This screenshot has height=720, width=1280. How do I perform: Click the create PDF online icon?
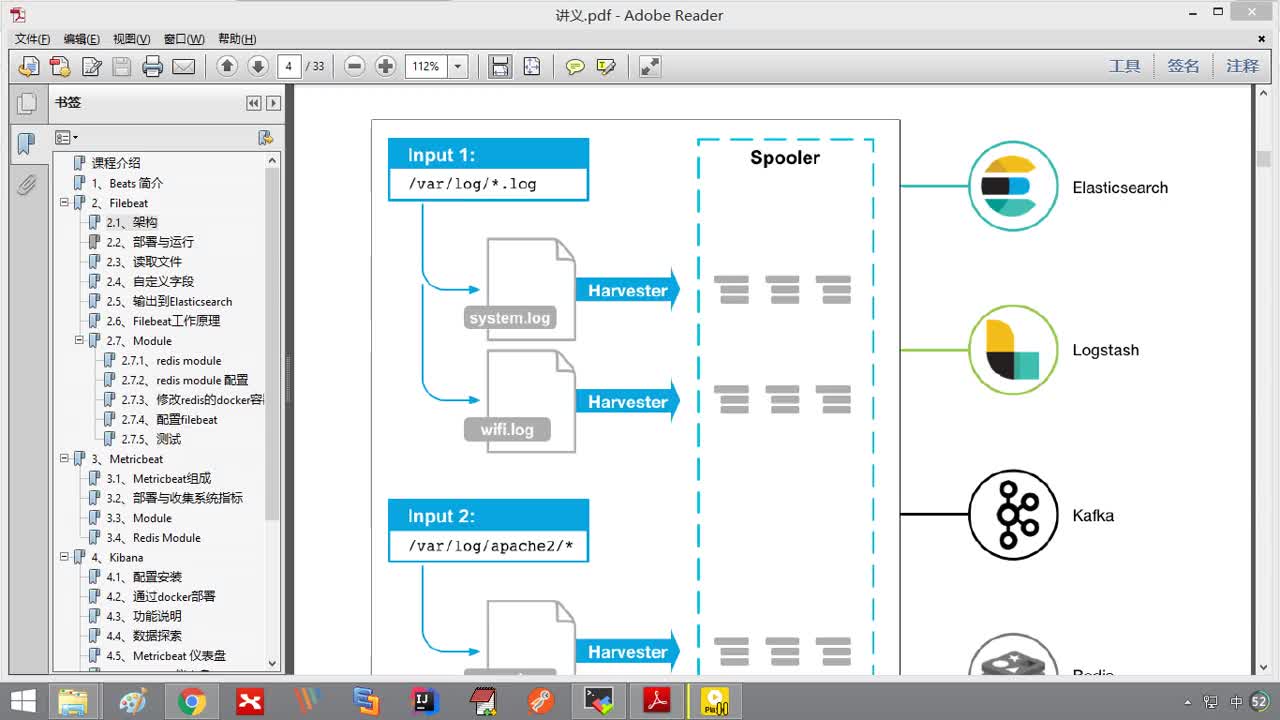tap(60, 67)
